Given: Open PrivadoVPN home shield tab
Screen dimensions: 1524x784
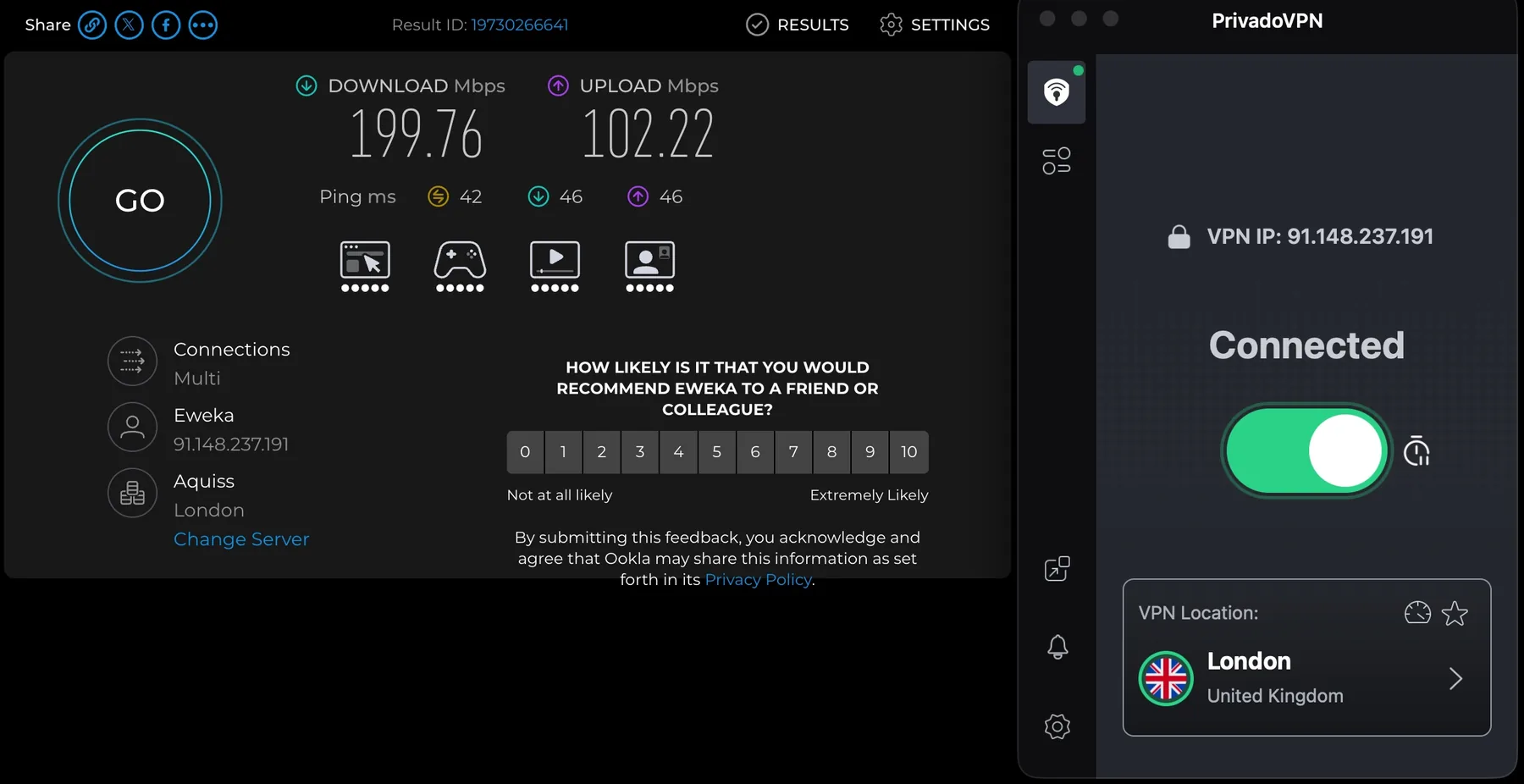Looking at the screenshot, I should click(x=1057, y=92).
